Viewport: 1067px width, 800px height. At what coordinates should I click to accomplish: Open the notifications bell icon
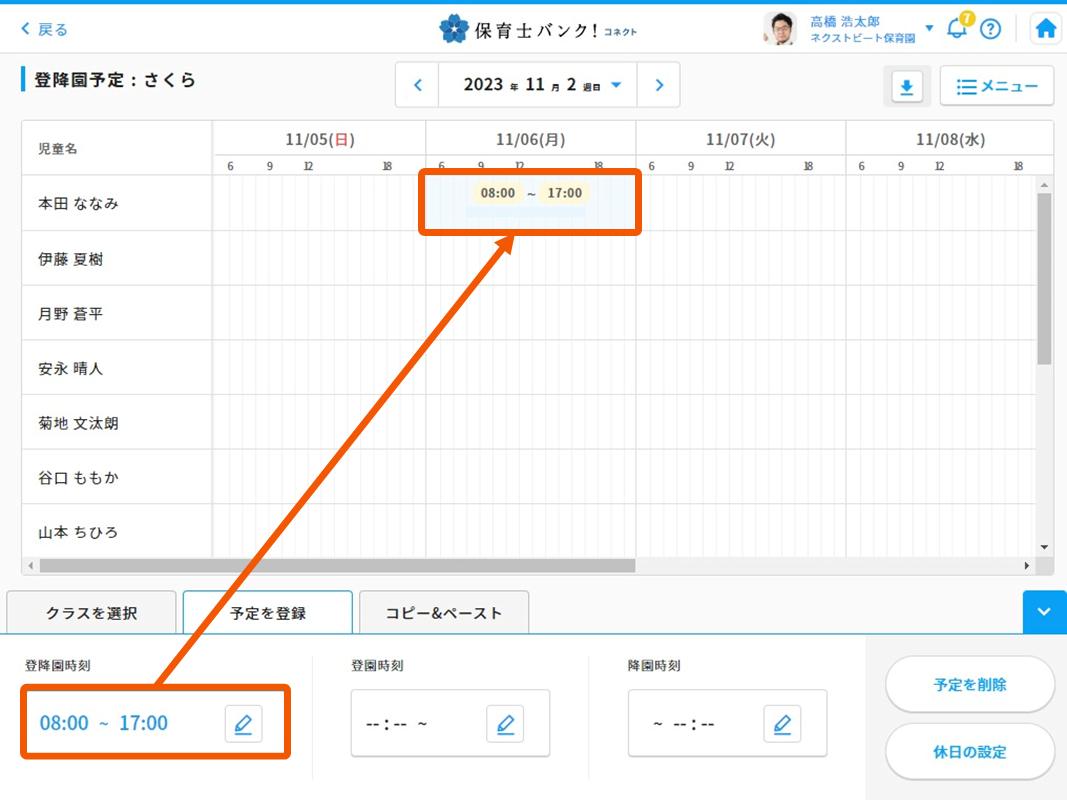[957, 28]
